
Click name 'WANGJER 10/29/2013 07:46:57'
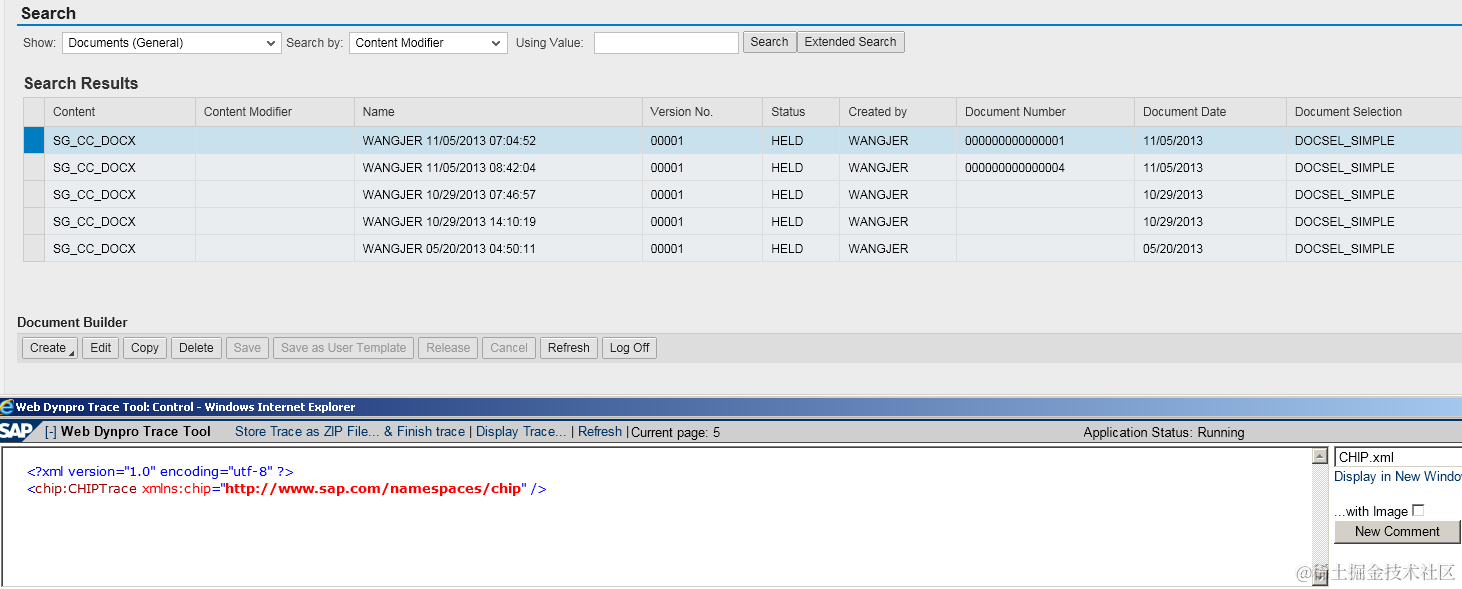(449, 195)
